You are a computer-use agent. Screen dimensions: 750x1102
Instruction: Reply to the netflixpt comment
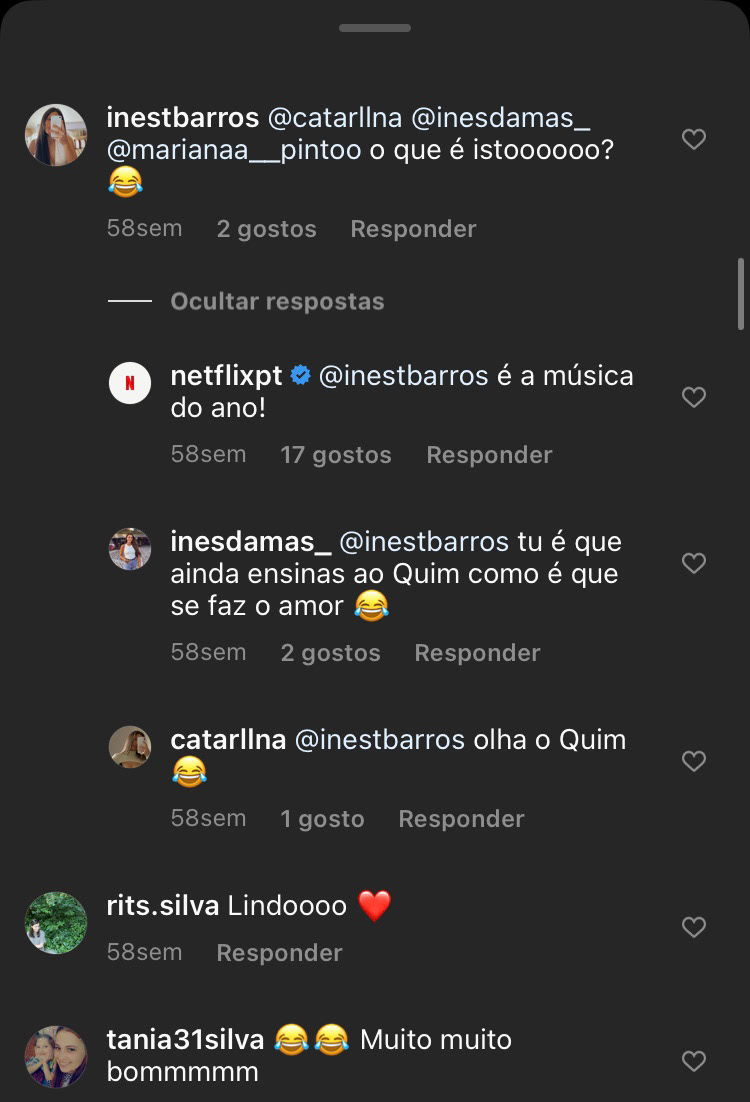489,455
